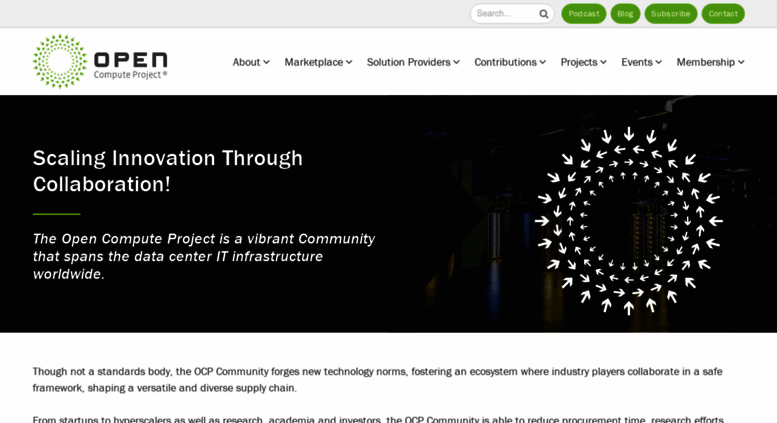Screen dimensions: 777x423
Task: Expand the chevron next to Membership
Action: pos(741,62)
